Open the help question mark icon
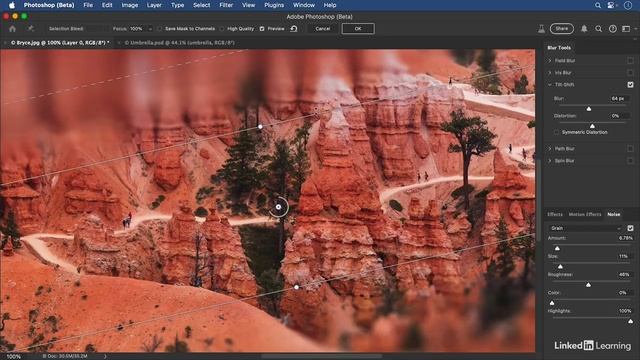640x360 pixels. (613, 29)
